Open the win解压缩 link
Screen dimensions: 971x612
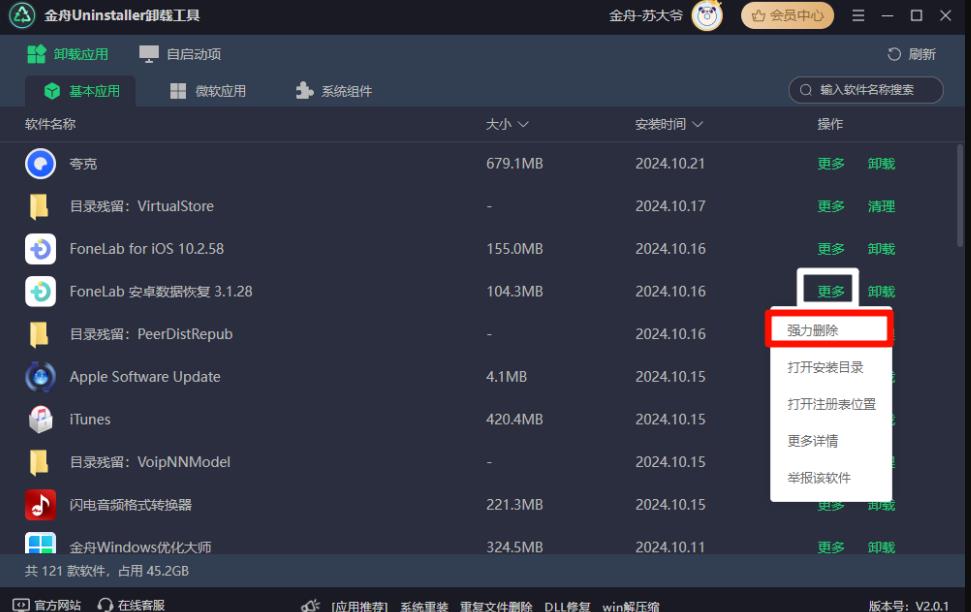(x=630, y=606)
